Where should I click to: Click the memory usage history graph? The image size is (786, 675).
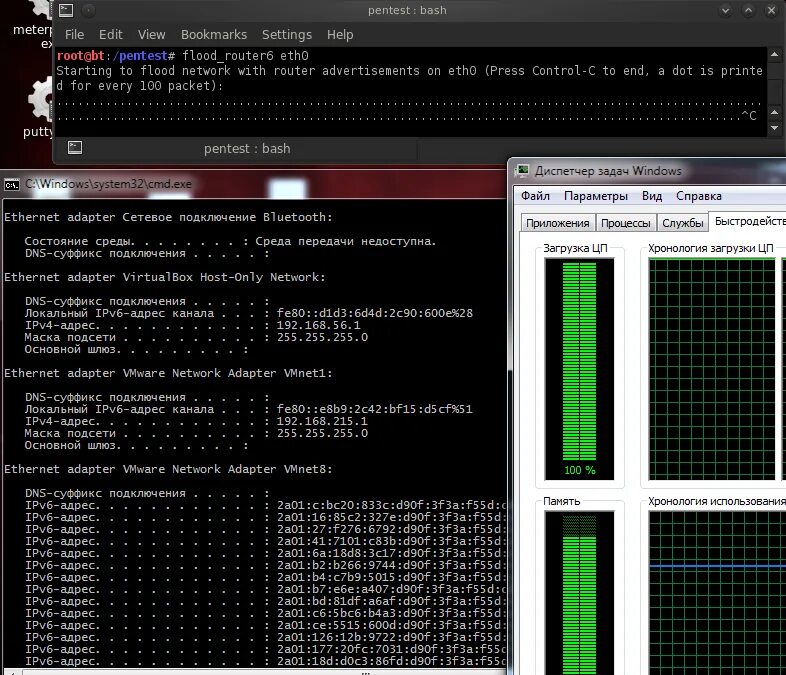point(717,593)
